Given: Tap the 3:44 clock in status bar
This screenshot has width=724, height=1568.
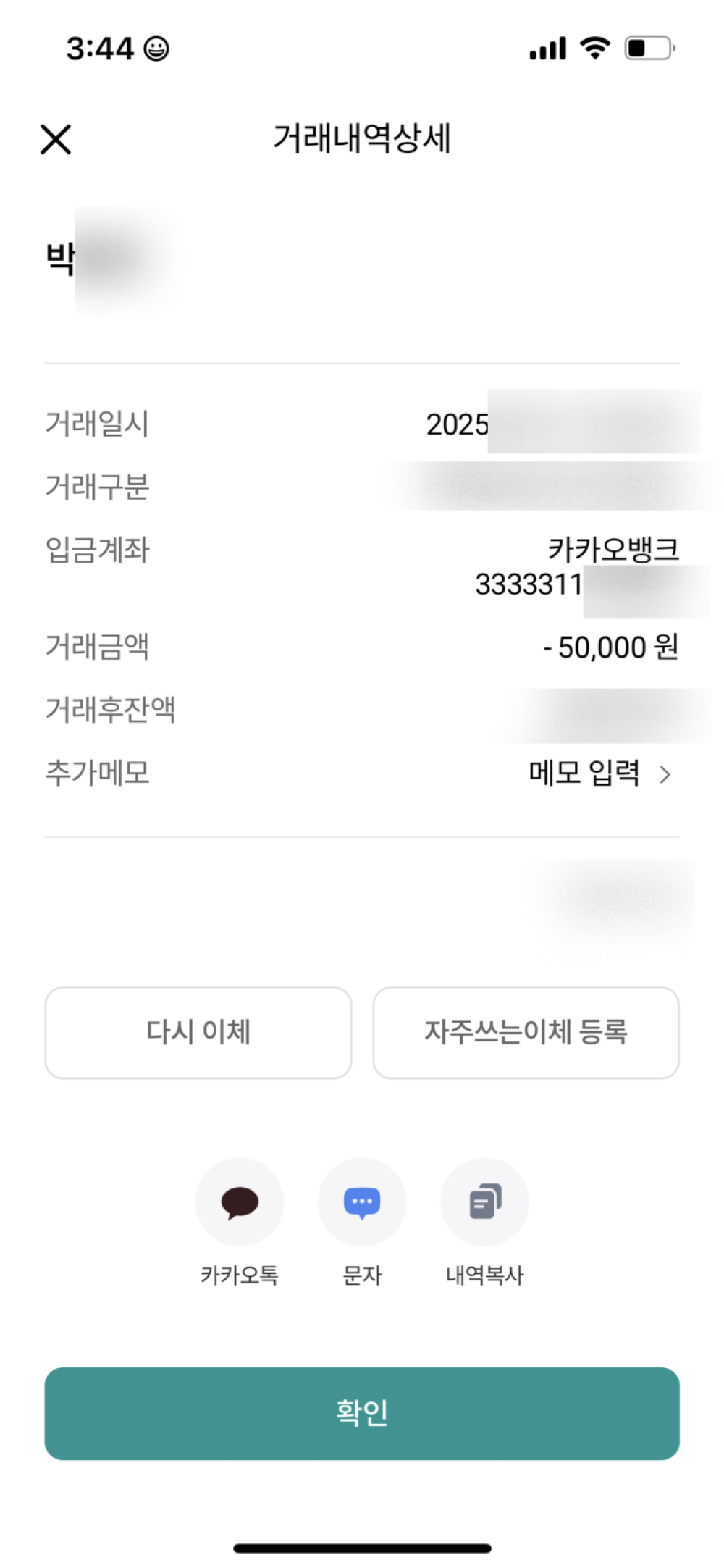Looking at the screenshot, I should pyautogui.click(x=100, y=49).
